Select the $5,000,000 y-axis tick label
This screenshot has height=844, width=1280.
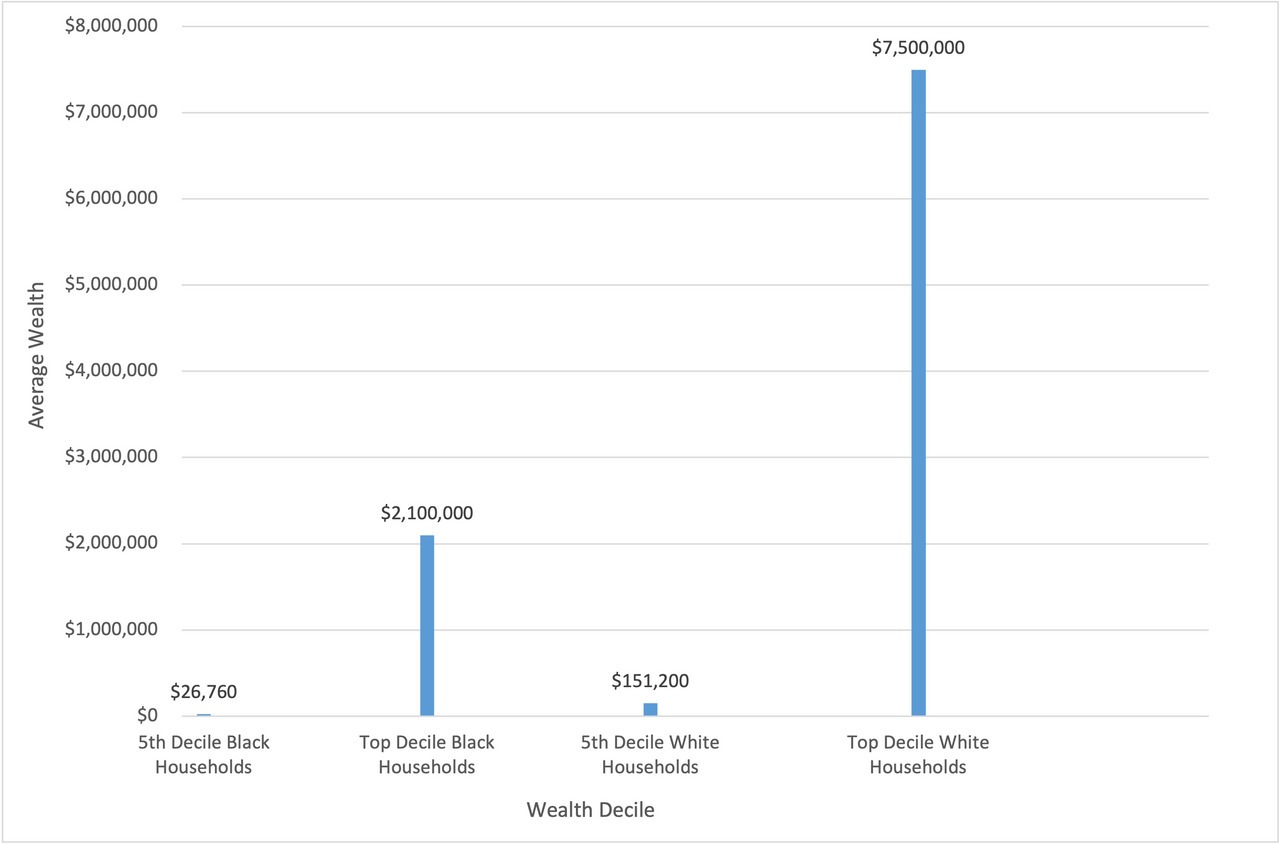111,285
